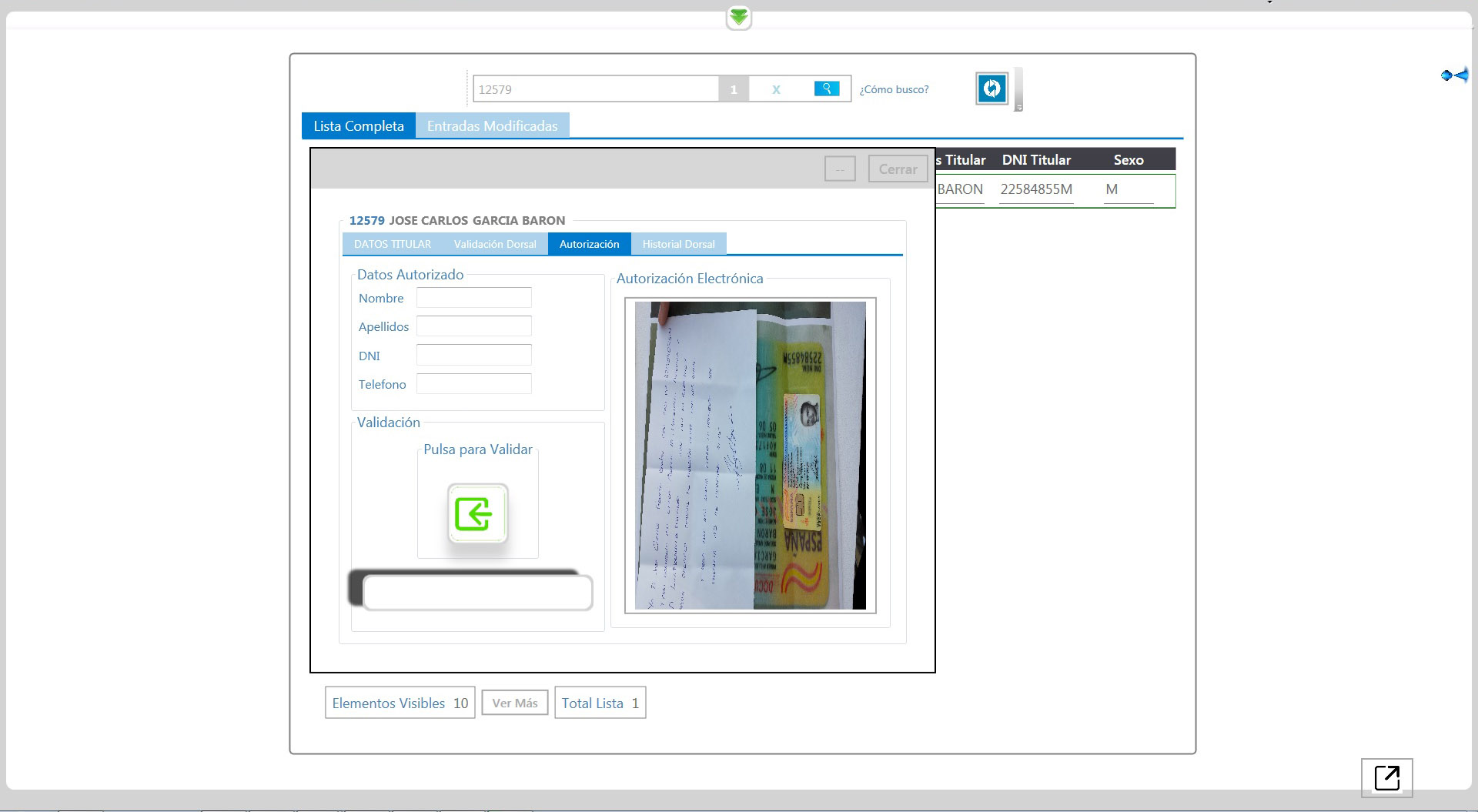1478x812 pixels.
Task: Open the external link icon bottom-right
Action: (x=1386, y=777)
